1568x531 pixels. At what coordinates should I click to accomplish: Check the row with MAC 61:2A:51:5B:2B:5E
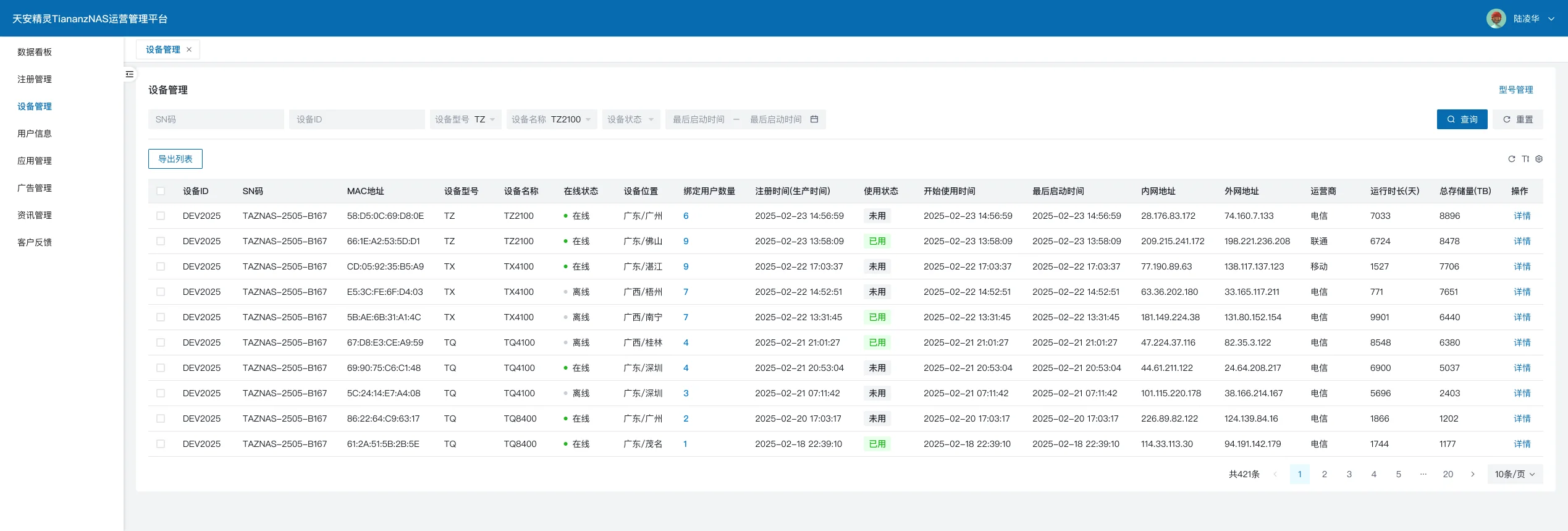[x=161, y=444]
